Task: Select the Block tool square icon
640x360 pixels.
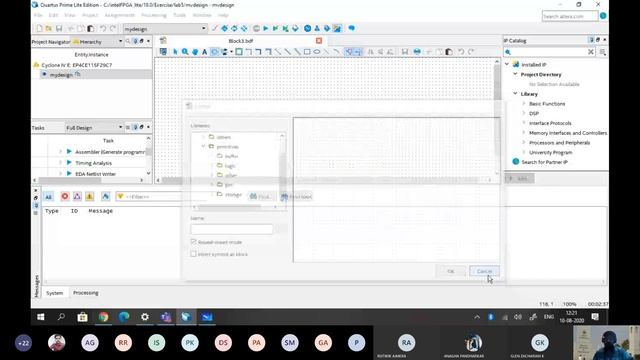Action: pos(239,52)
